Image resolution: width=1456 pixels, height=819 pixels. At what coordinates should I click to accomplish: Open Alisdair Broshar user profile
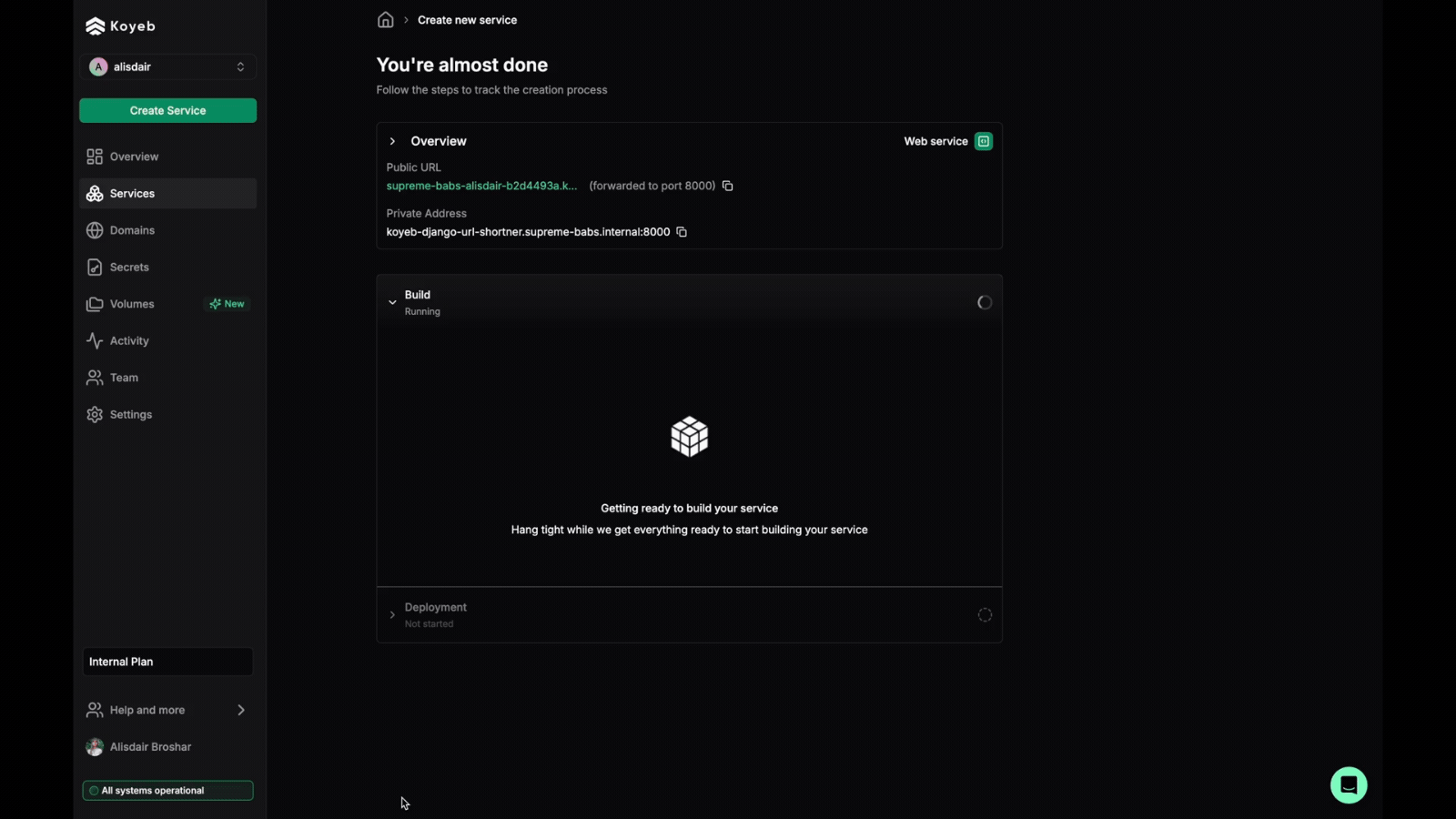click(150, 747)
